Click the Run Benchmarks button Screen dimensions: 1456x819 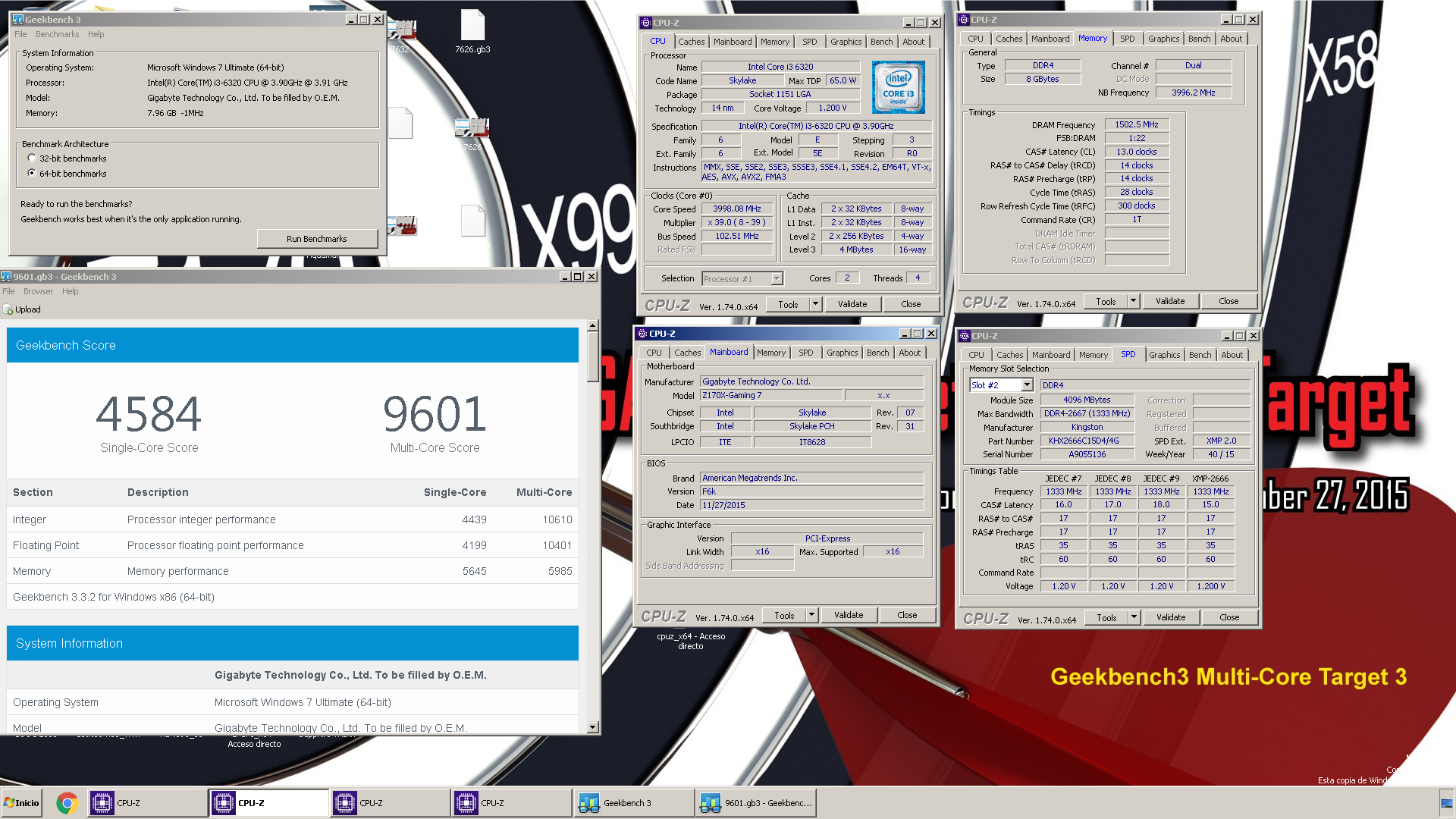(317, 239)
